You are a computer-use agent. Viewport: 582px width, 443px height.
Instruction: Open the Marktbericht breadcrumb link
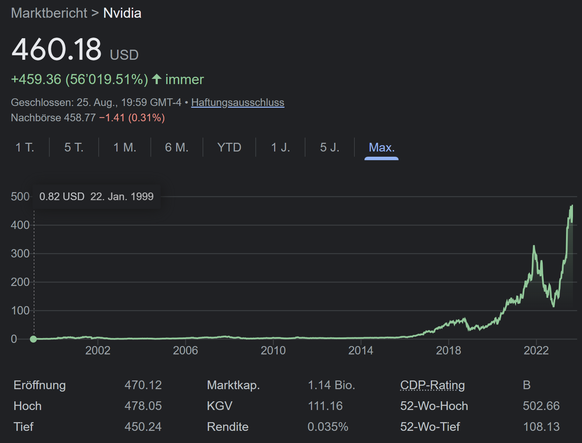(49, 13)
